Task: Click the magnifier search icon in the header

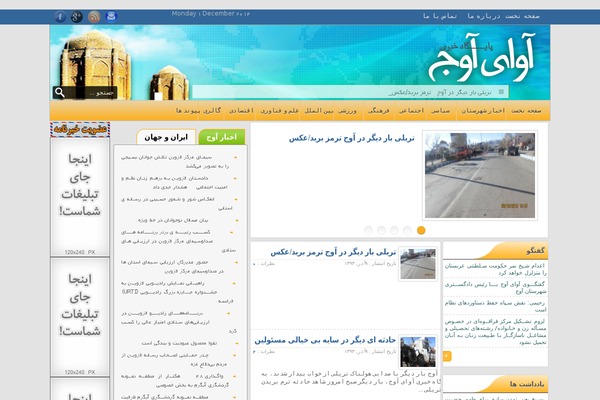Action: (60, 92)
